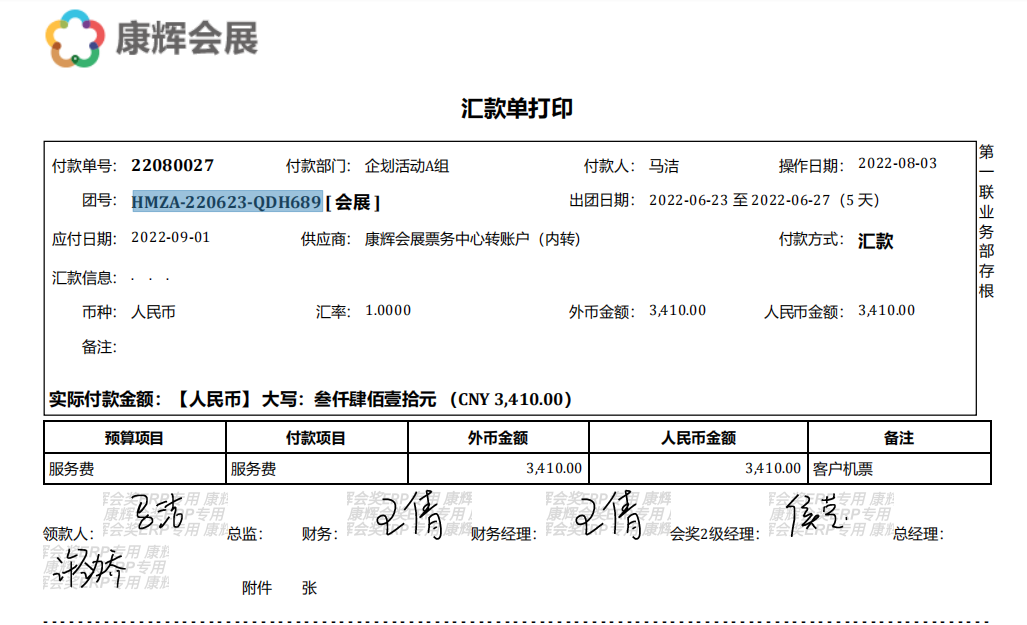This screenshot has width=1027, height=625.
Task: Click the 付款项目 table column header
Action: point(316,438)
